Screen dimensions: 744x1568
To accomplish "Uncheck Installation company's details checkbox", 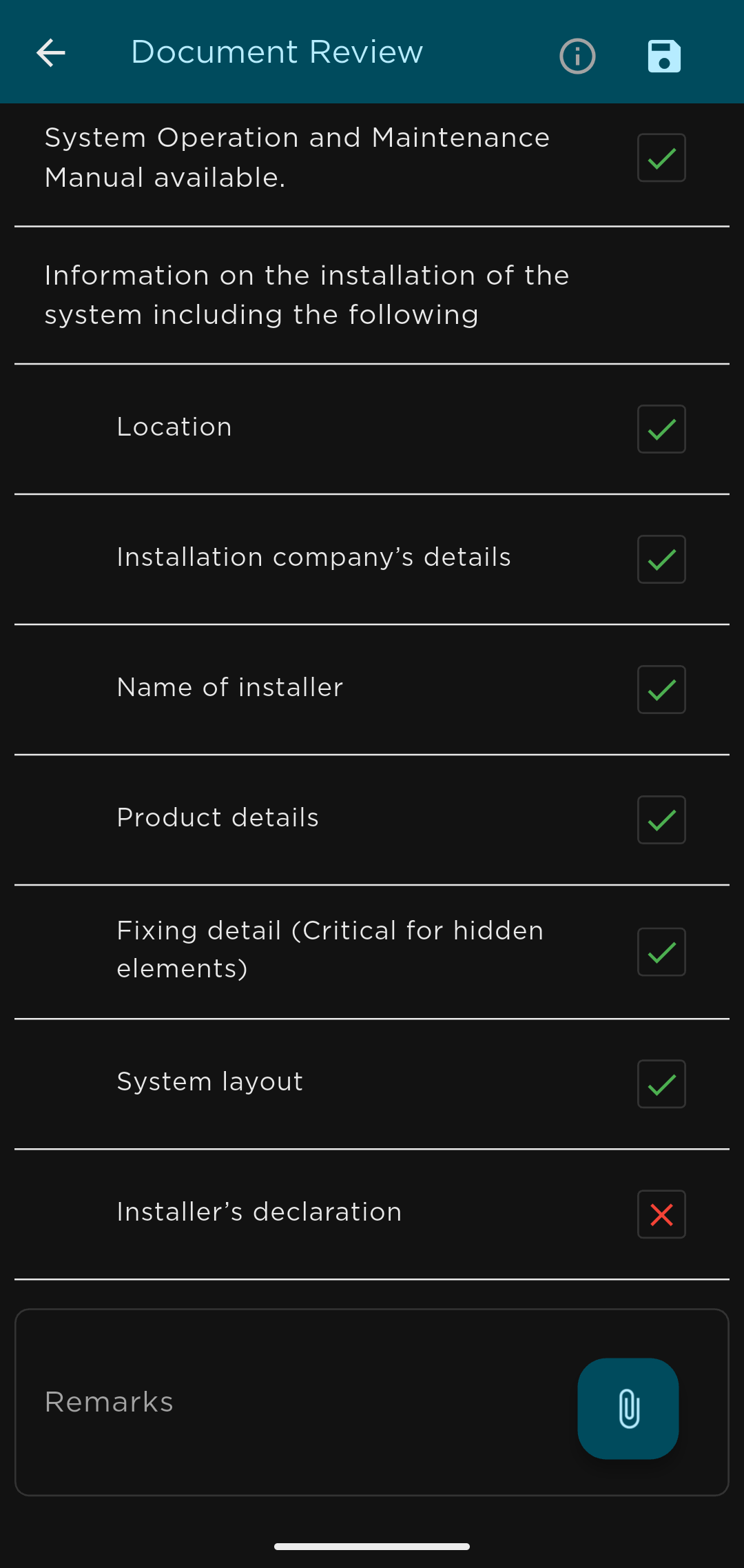I will coord(661,559).
